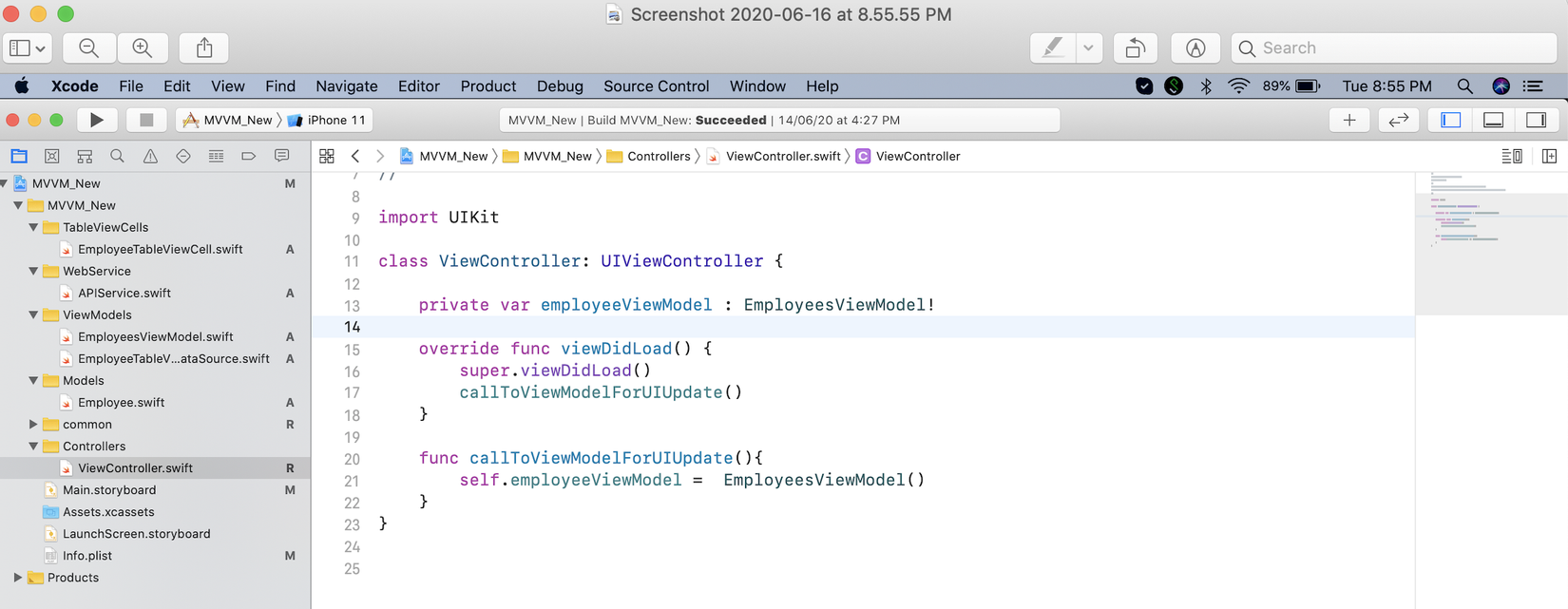Open the Find navigator magnifier icon
This screenshot has height=609, width=1568.
pos(117,156)
